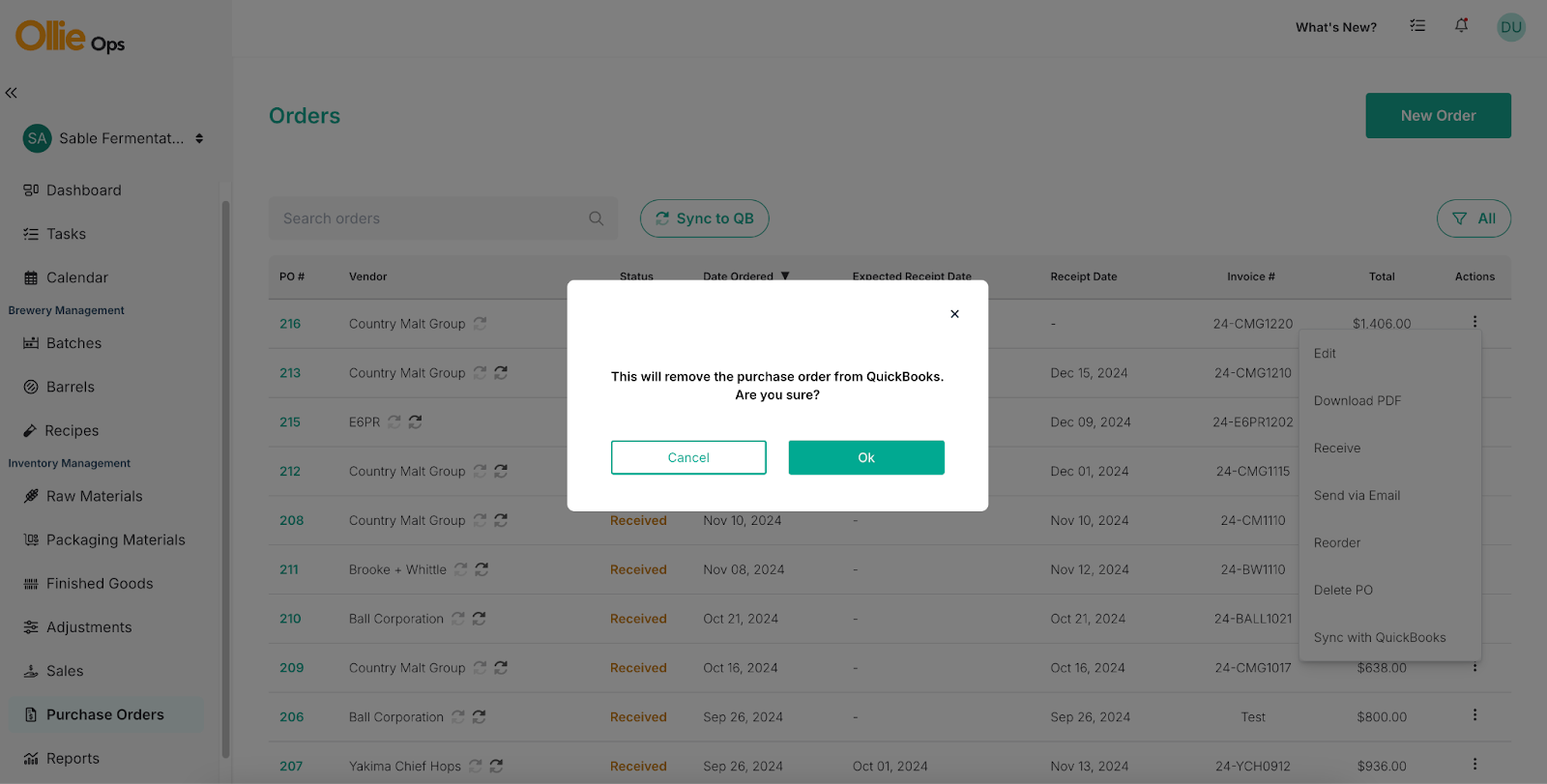
Task: Click the New Order button
Action: [x=1438, y=116]
